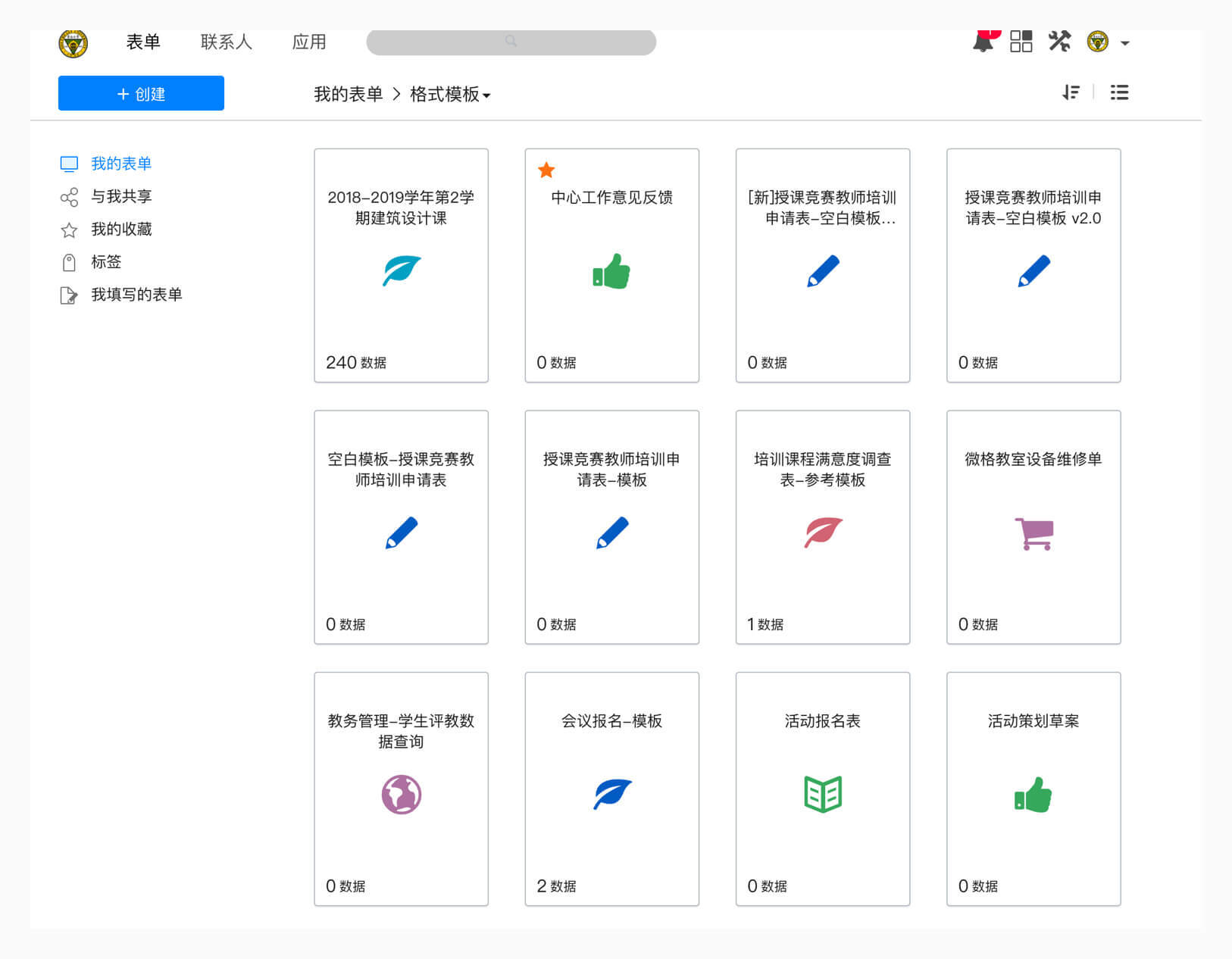
Task: Open the 培训课程满意度调查表-参考模板 title
Action: (823, 470)
